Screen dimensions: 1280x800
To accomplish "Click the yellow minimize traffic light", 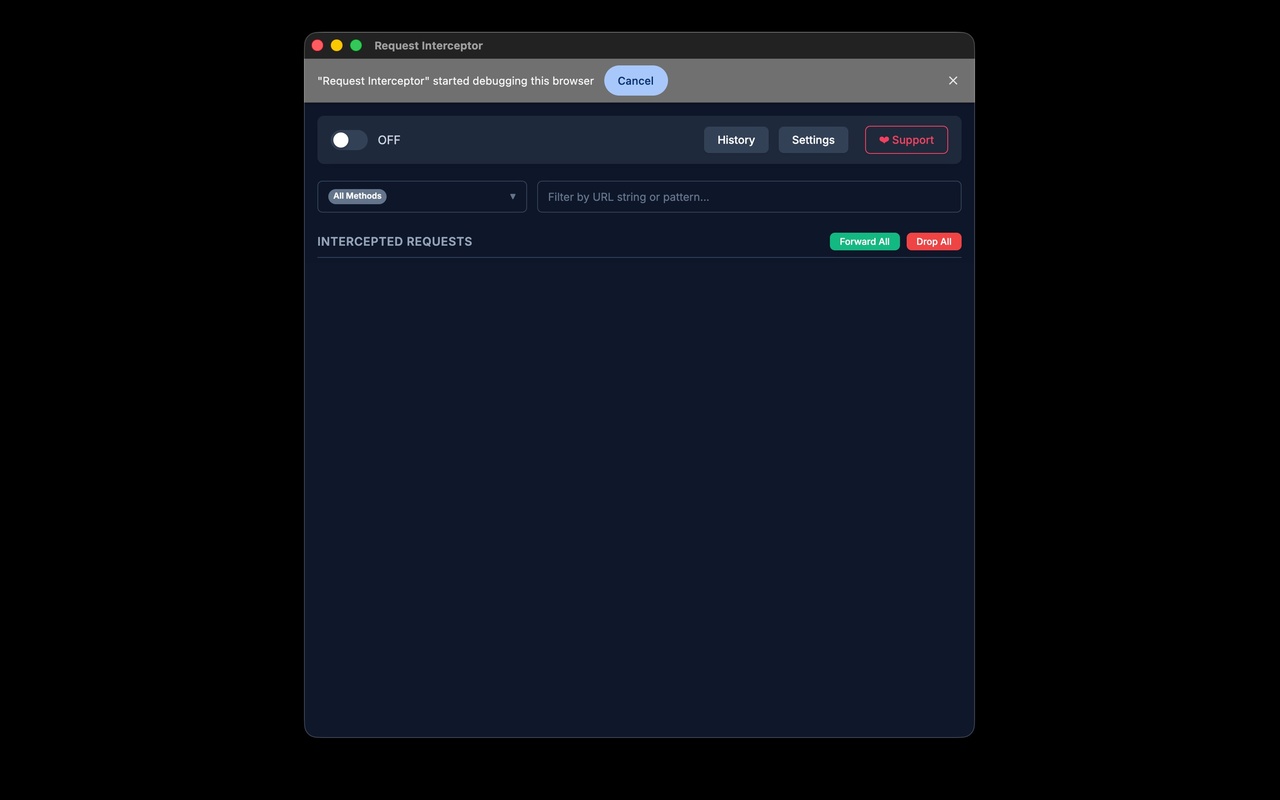I will [336, 45].
